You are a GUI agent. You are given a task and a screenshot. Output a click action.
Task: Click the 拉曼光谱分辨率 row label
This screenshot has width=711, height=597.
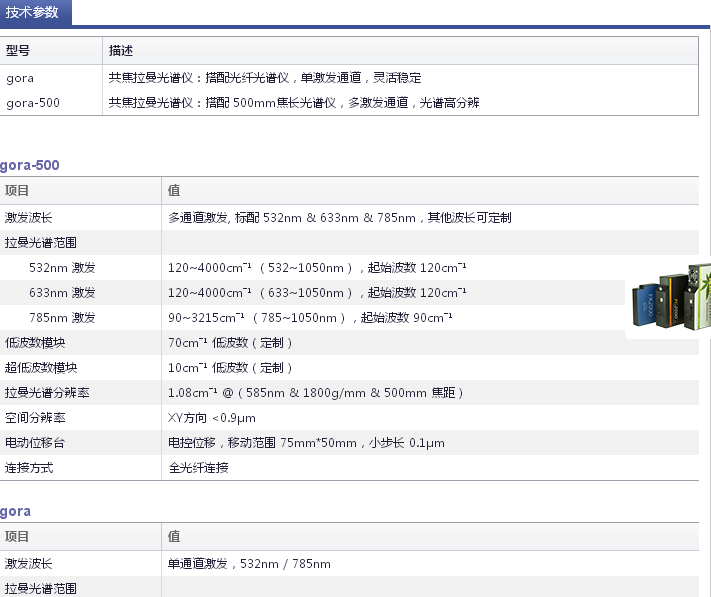(47, 392)
